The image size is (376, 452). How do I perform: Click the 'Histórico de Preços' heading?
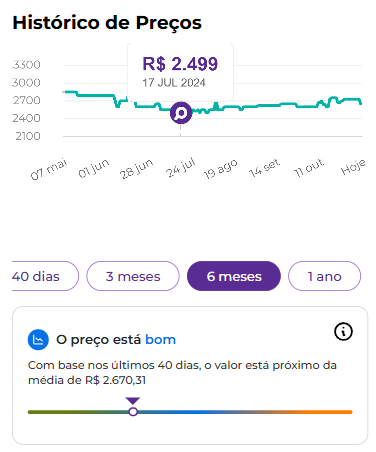pyautogui.click(x=107, y=23)
